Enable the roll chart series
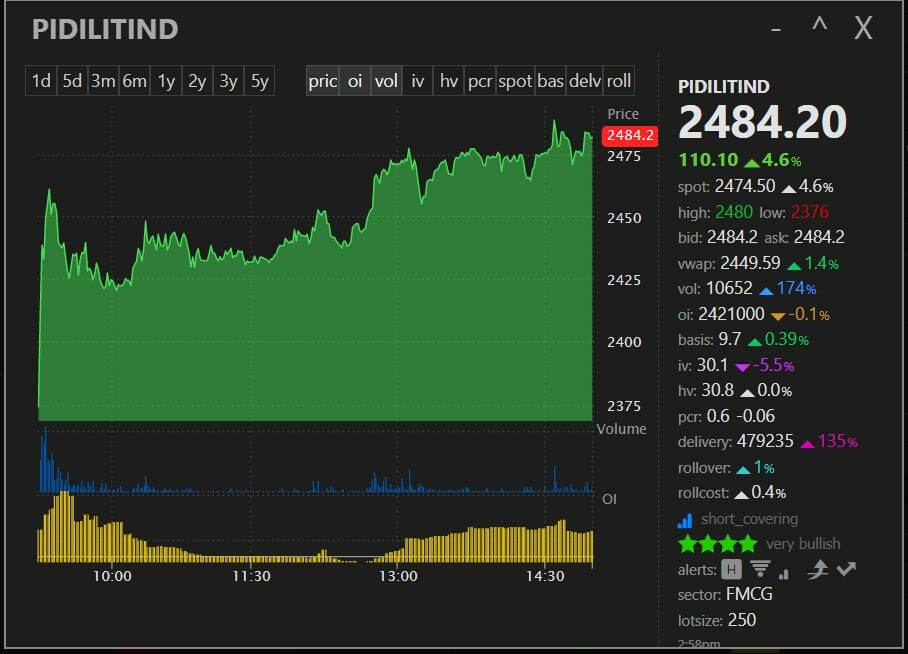Viewport: 908px width, 654px height. click(x=619, y=81)
